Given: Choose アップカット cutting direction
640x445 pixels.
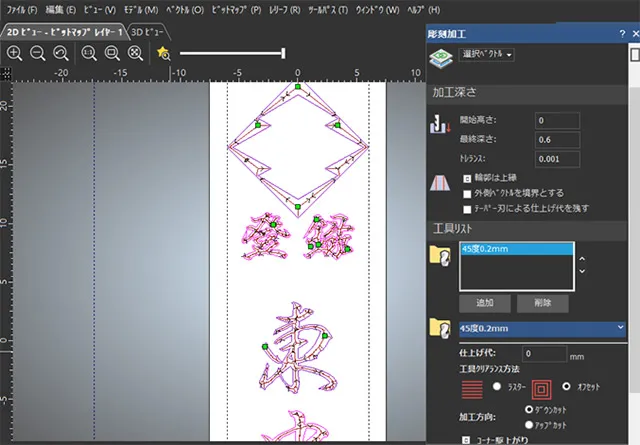Looking at the screenshot, I should pyautogui.click(x=529, y=422).
